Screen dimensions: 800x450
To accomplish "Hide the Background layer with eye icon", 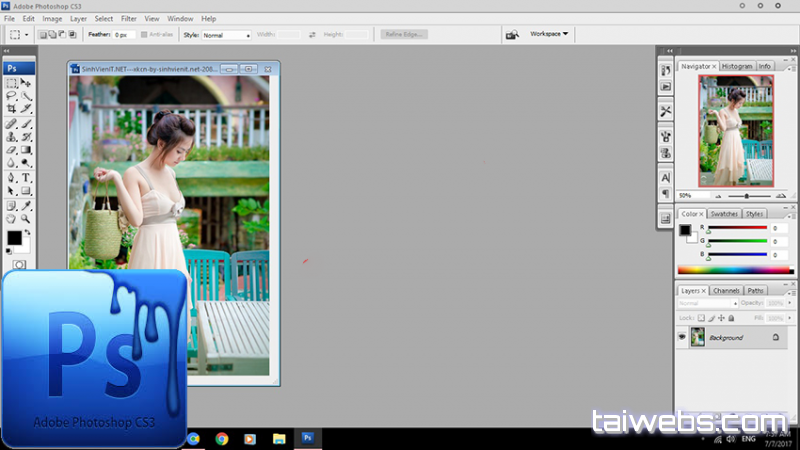I will click(x=683, y=338).
